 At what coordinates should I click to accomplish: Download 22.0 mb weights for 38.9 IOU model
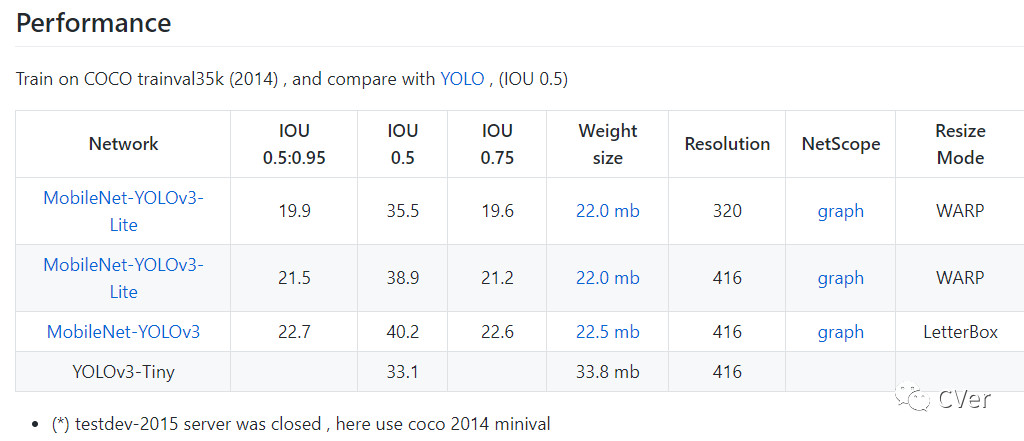click(x=607, y=278)
